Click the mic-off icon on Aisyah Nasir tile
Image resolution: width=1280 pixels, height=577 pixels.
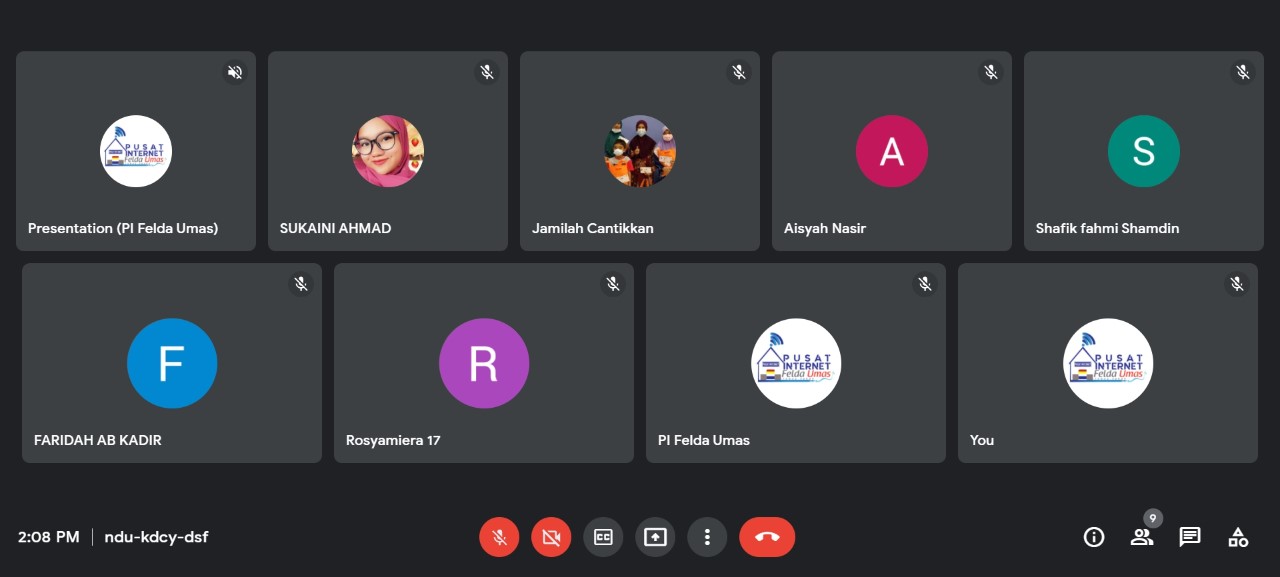pos(991,72)
